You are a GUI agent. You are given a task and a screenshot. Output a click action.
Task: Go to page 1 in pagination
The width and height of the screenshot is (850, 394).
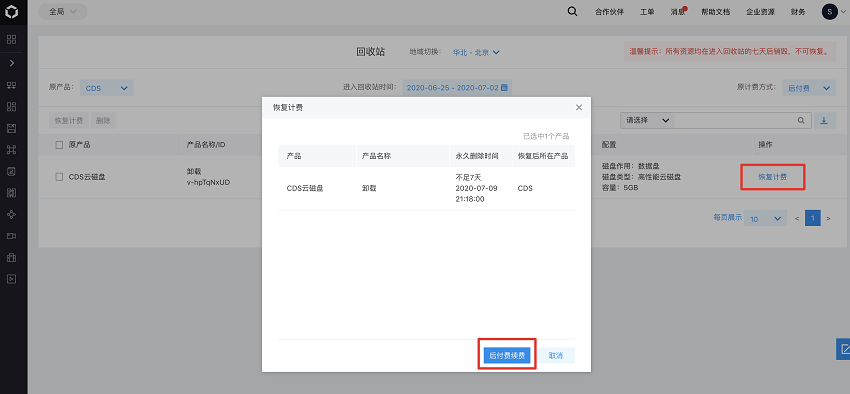pyautogui.click(x=813, y=218)
